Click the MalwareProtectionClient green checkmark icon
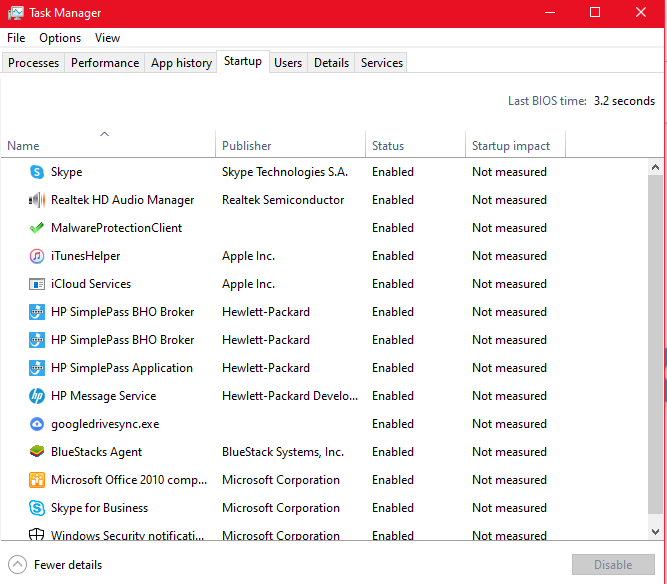The height and width of the screenshot is (584, 667). (37, 228)
